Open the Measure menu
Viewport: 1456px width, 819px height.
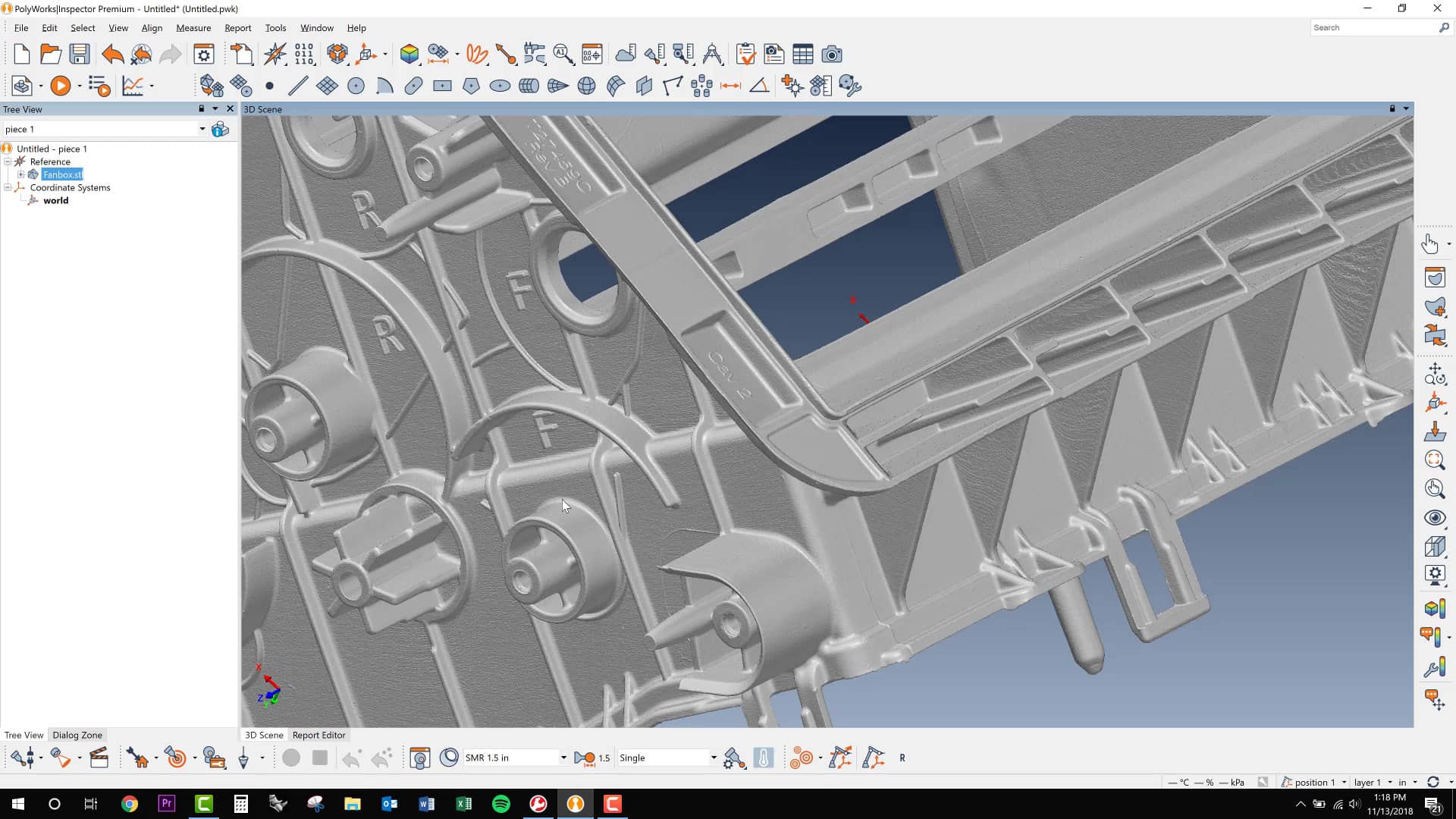click(193, 27)
